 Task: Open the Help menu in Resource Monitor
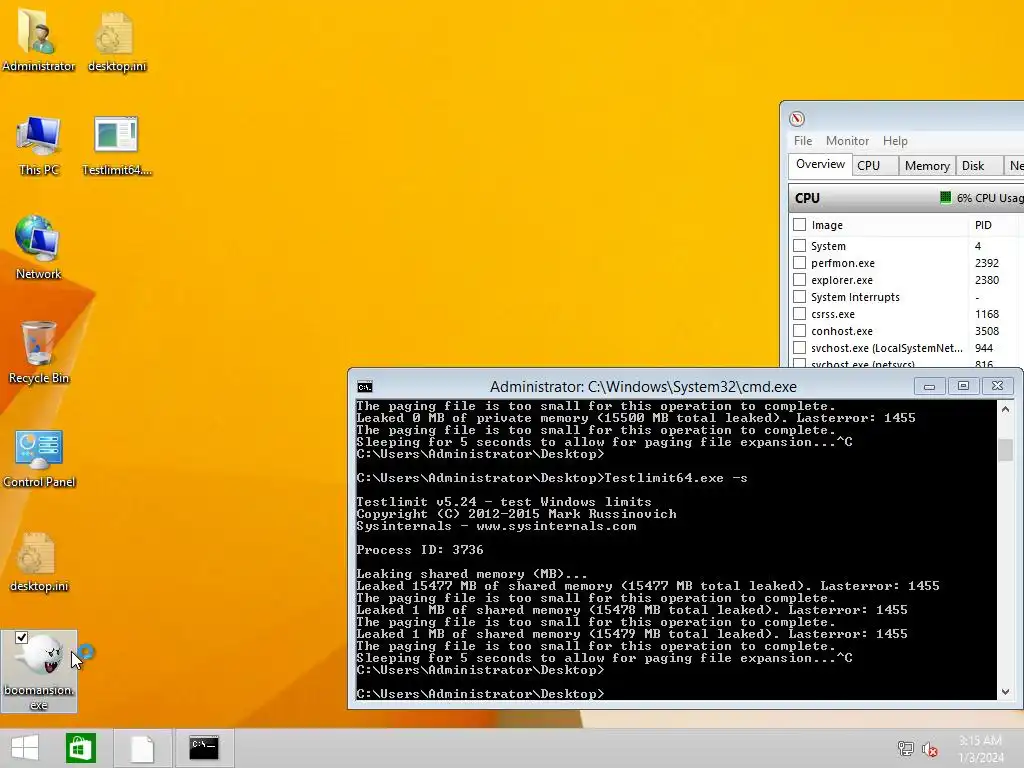point(895,141)
